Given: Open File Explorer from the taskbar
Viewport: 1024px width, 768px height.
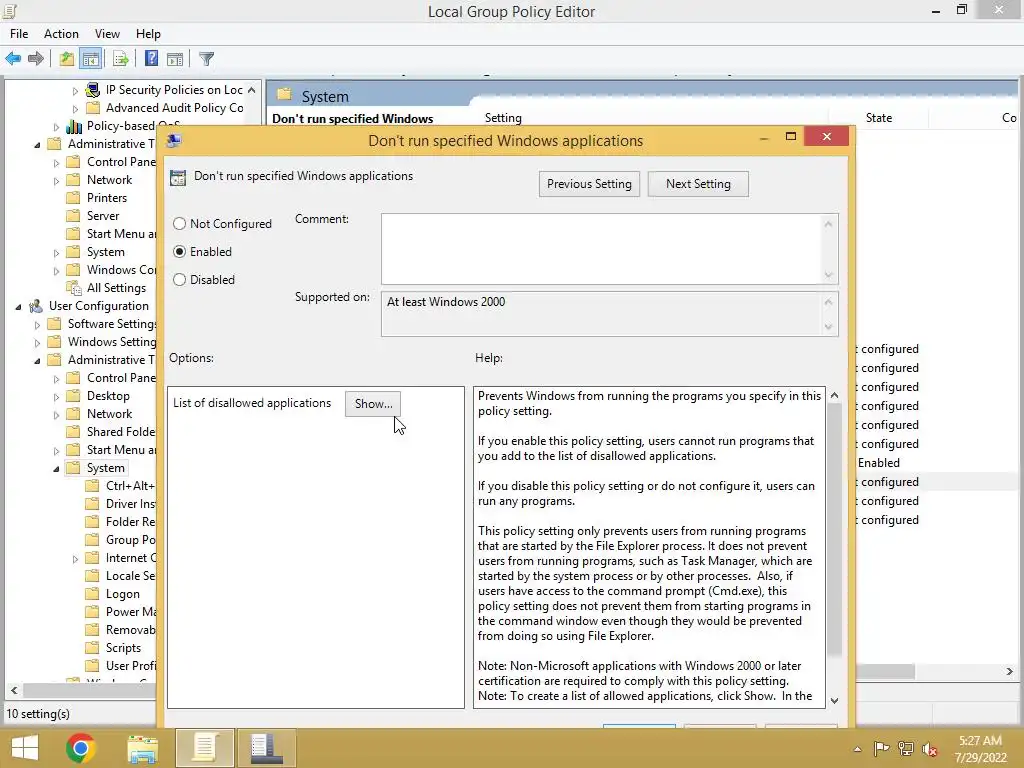Looking at the screenshot, I should tap(142, 748).
